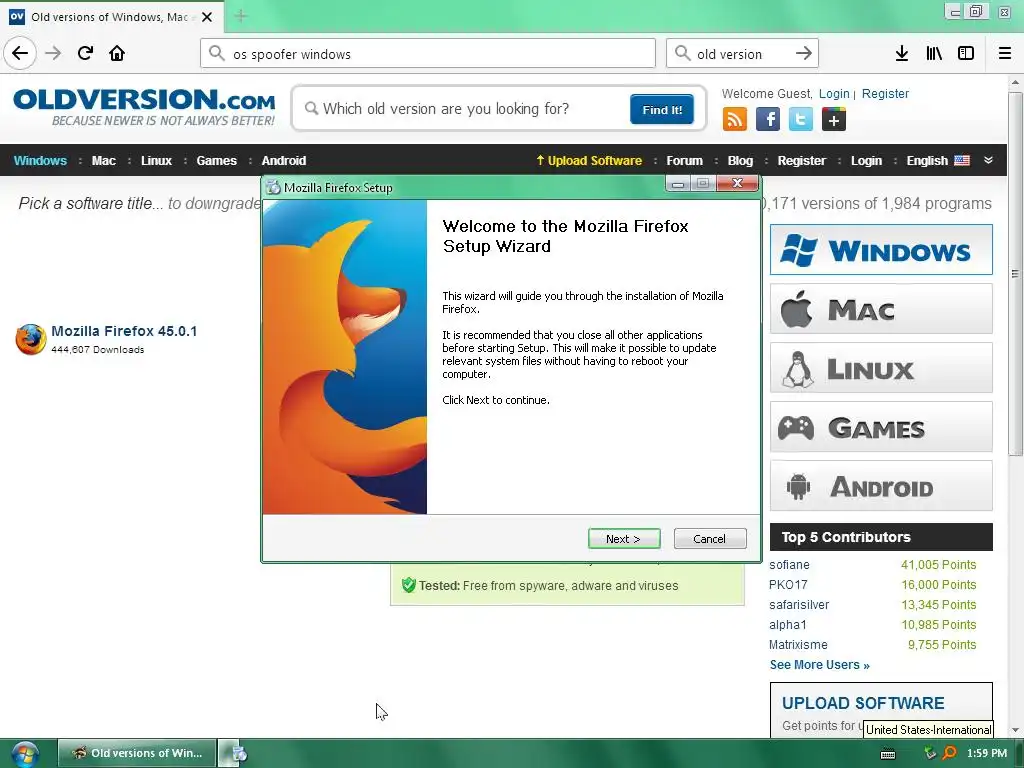Open contributor PKO17's profile
1024x768 pixels.
click(788, 585)
